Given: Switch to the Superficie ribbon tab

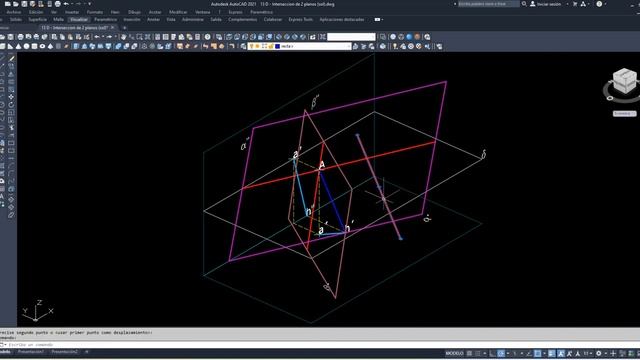Looking at the screenshot, I should tap(38, 20).
